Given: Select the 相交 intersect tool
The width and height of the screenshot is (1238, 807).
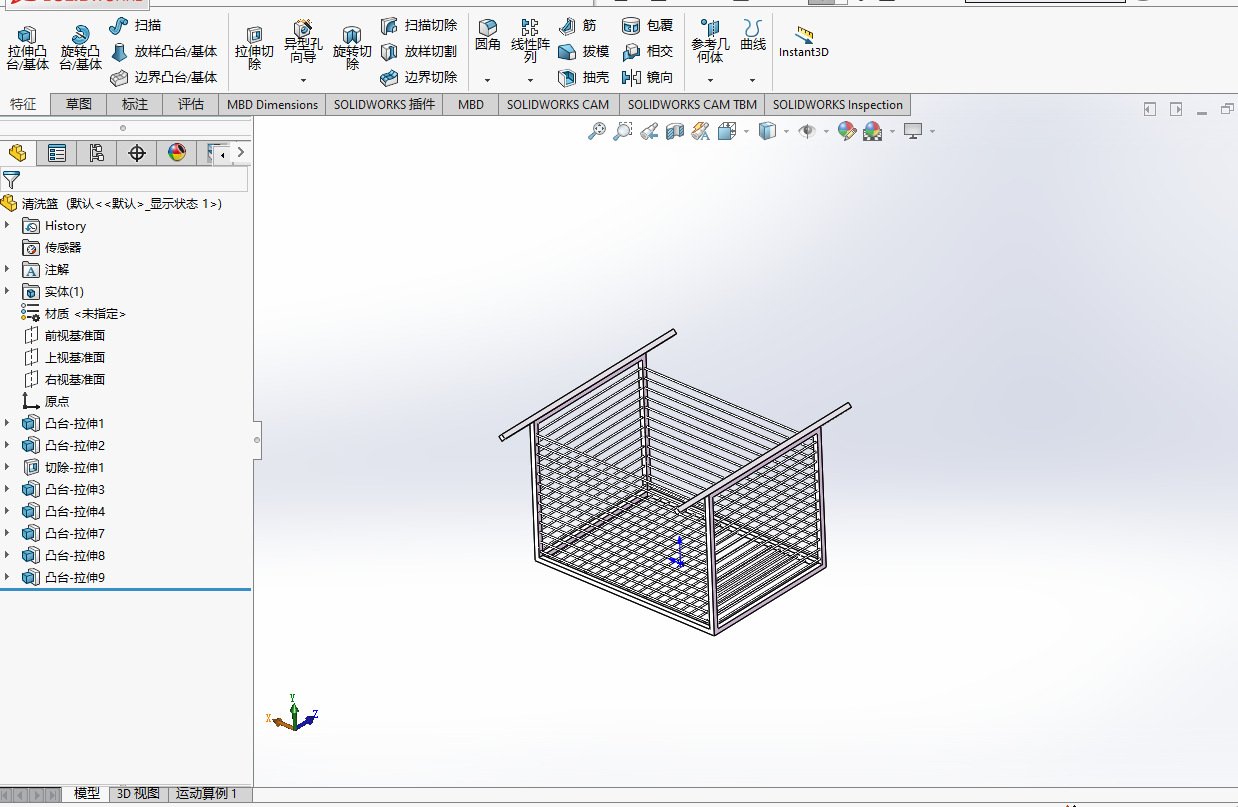Looking at the screenshot, I should (647, 51).
